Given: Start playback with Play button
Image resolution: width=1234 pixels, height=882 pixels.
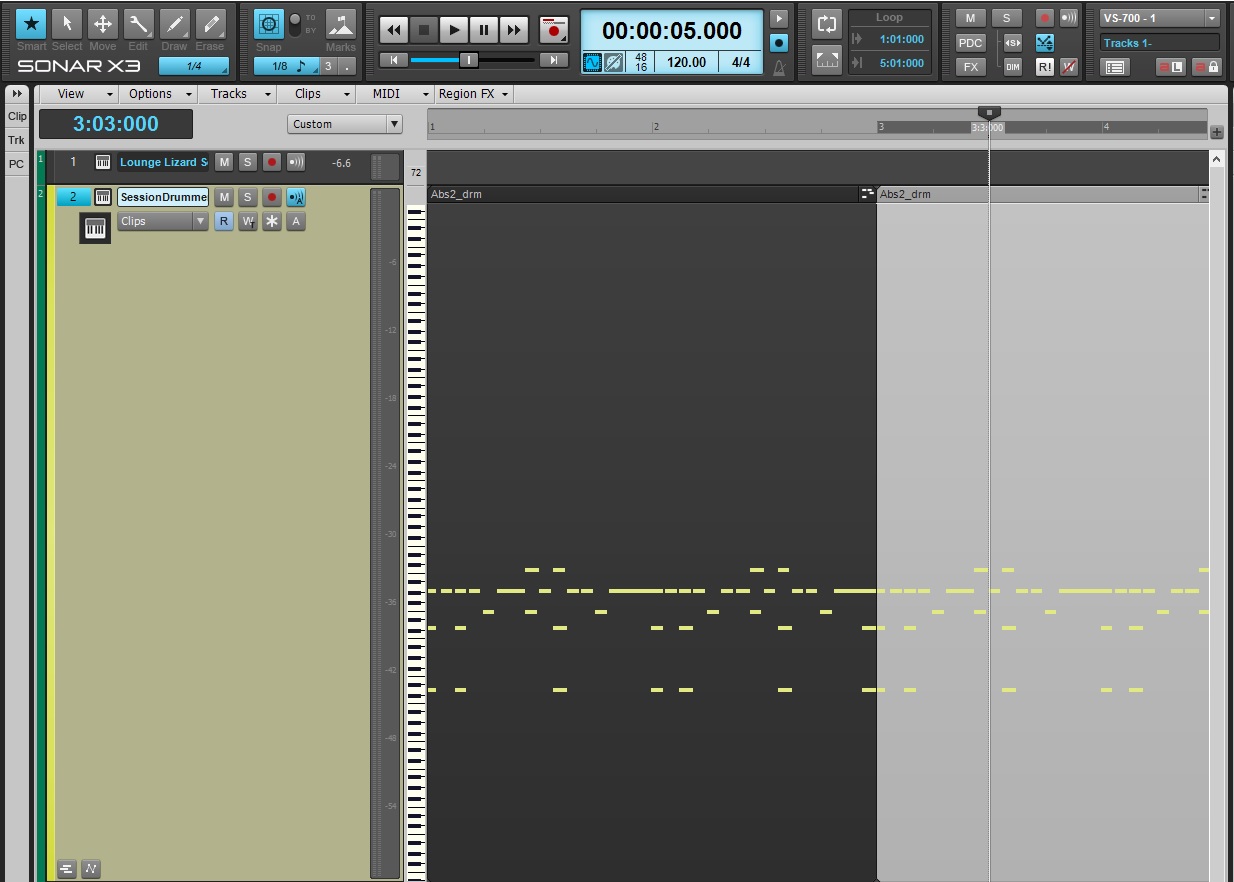Looking at the screenshot, I should pos(454,30).
